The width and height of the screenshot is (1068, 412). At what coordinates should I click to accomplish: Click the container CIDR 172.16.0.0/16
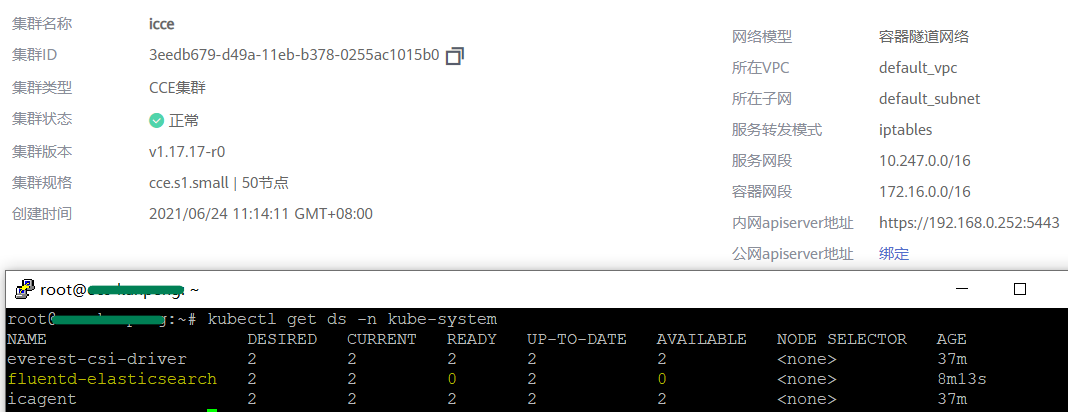tap(924, 191)
